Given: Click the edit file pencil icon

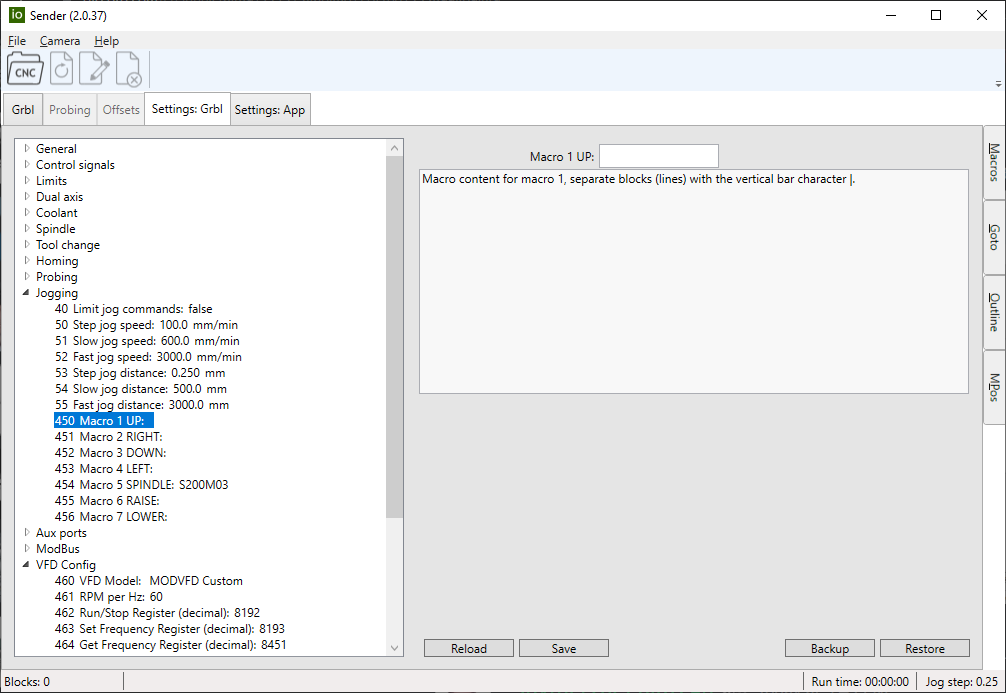Looking at the screenshot, I should (94, 69).
